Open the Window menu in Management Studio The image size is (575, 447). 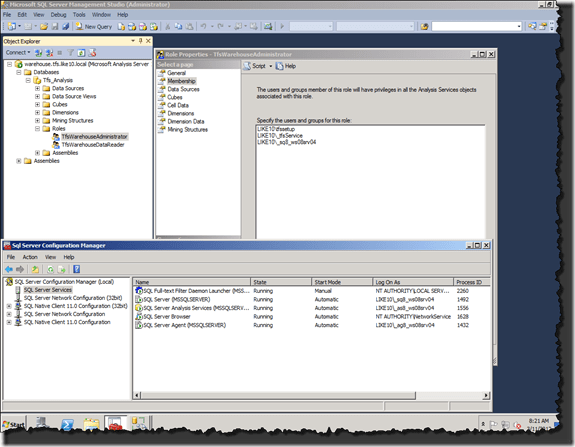[x=101, y=15]
